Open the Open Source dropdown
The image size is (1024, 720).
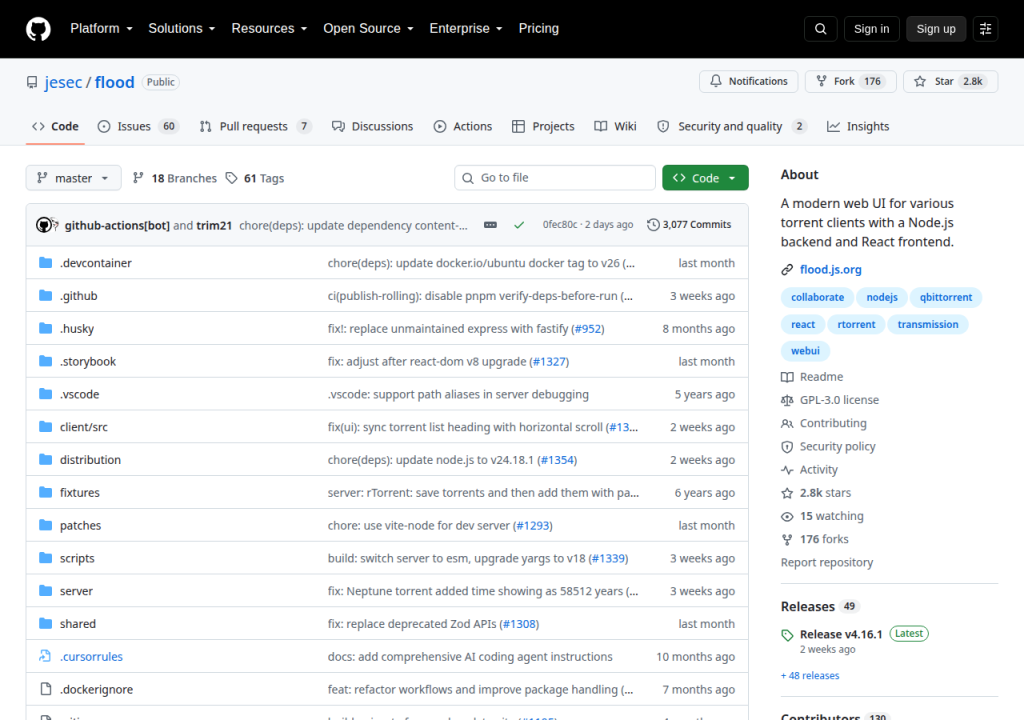(368, 29)
